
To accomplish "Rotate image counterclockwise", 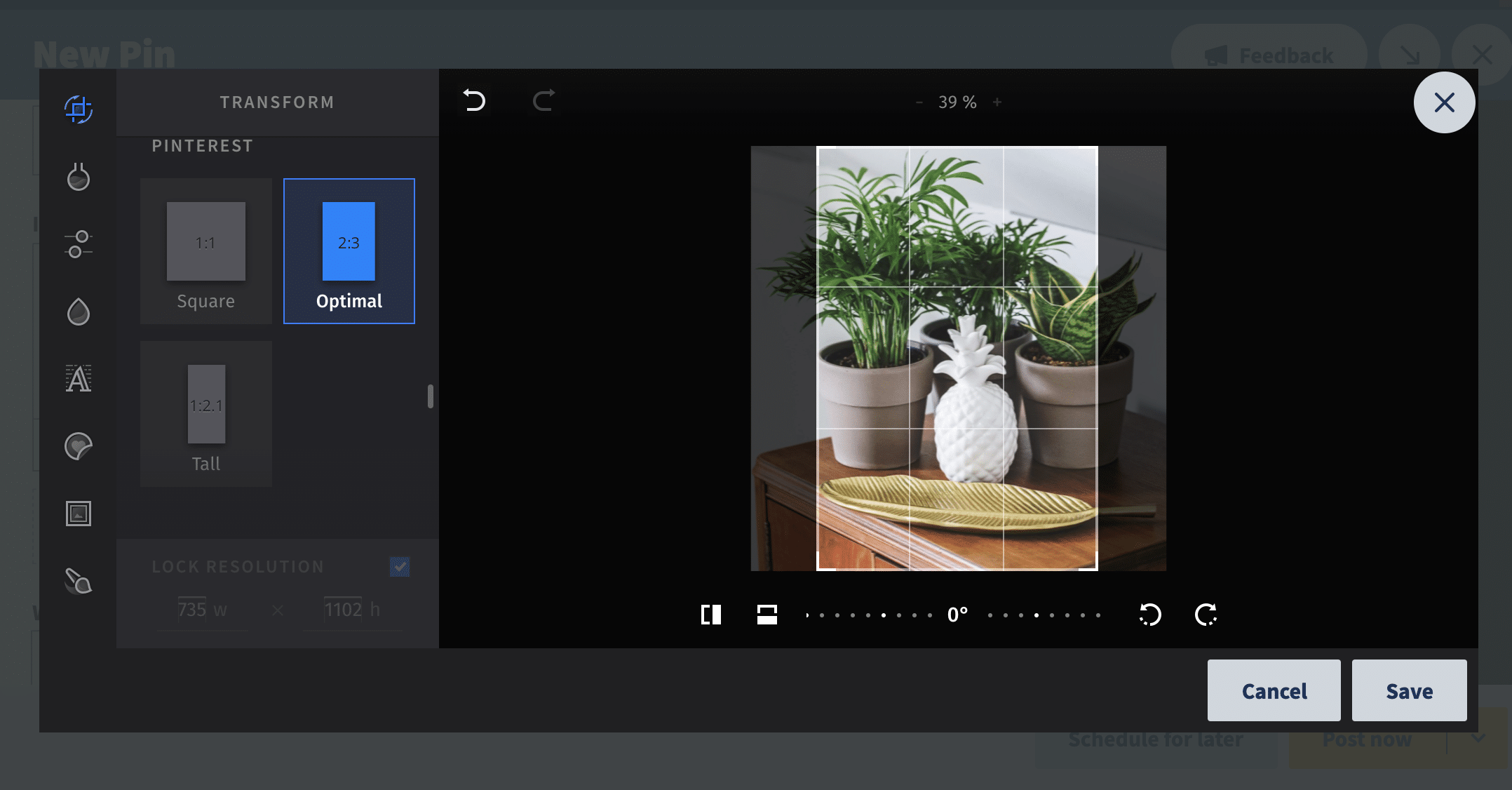I will (1150, 615).
